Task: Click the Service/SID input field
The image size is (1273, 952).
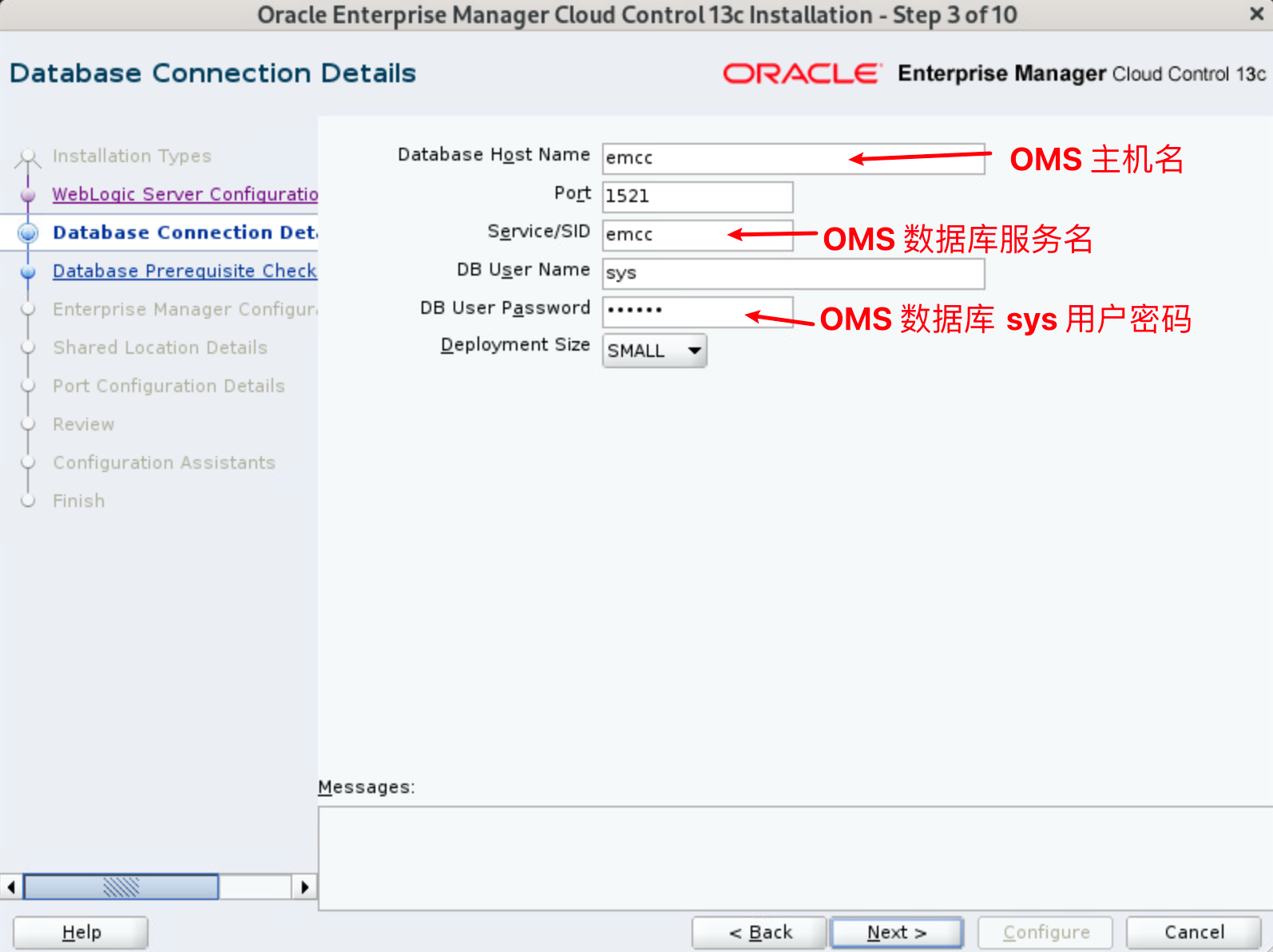Action: pyautogui.click(x=697, y=235)
